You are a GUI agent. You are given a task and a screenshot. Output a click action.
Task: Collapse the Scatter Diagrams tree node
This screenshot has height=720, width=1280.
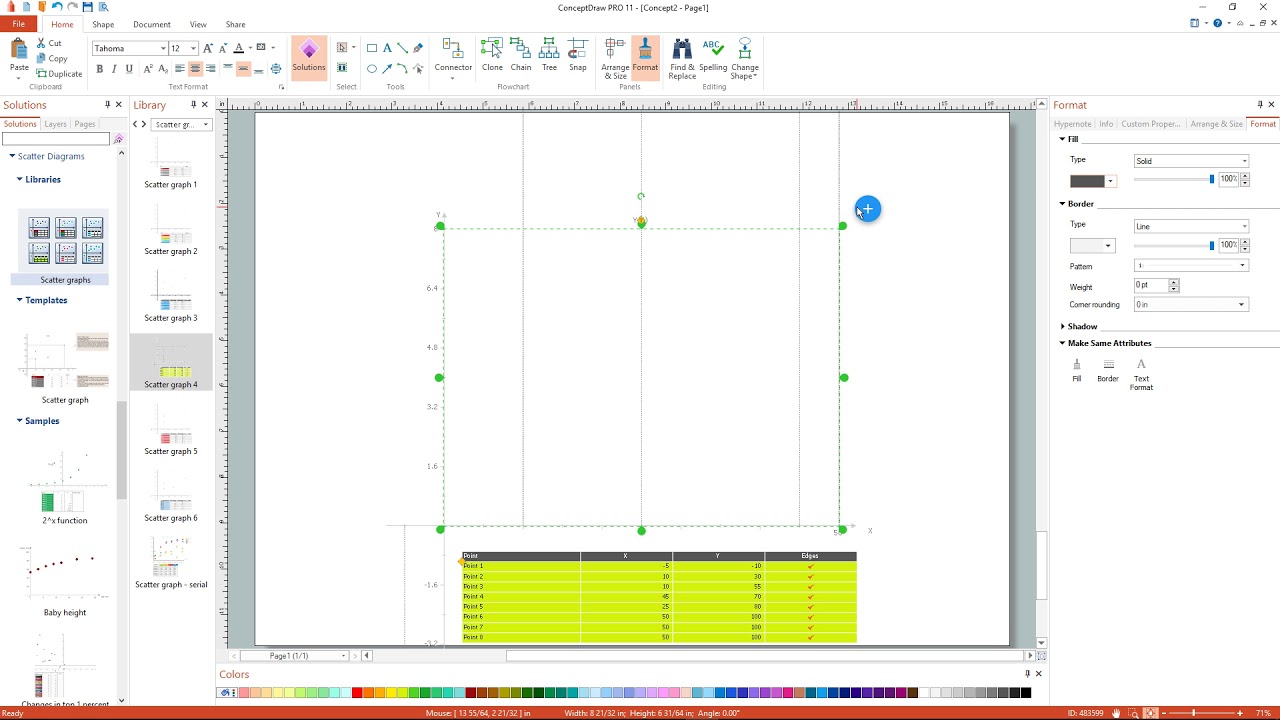point(12,156)
